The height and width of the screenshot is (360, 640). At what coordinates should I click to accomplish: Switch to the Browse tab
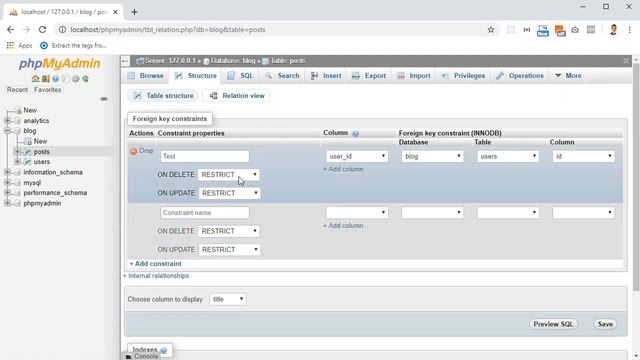coord(146,76)
